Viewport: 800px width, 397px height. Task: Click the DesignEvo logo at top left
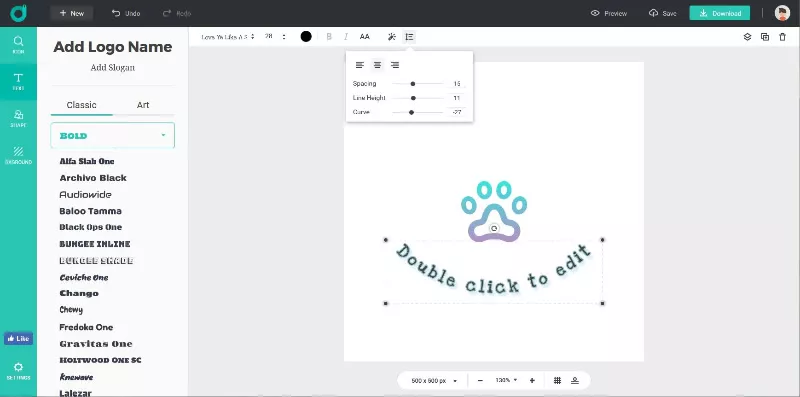click(x=18, y=13)
